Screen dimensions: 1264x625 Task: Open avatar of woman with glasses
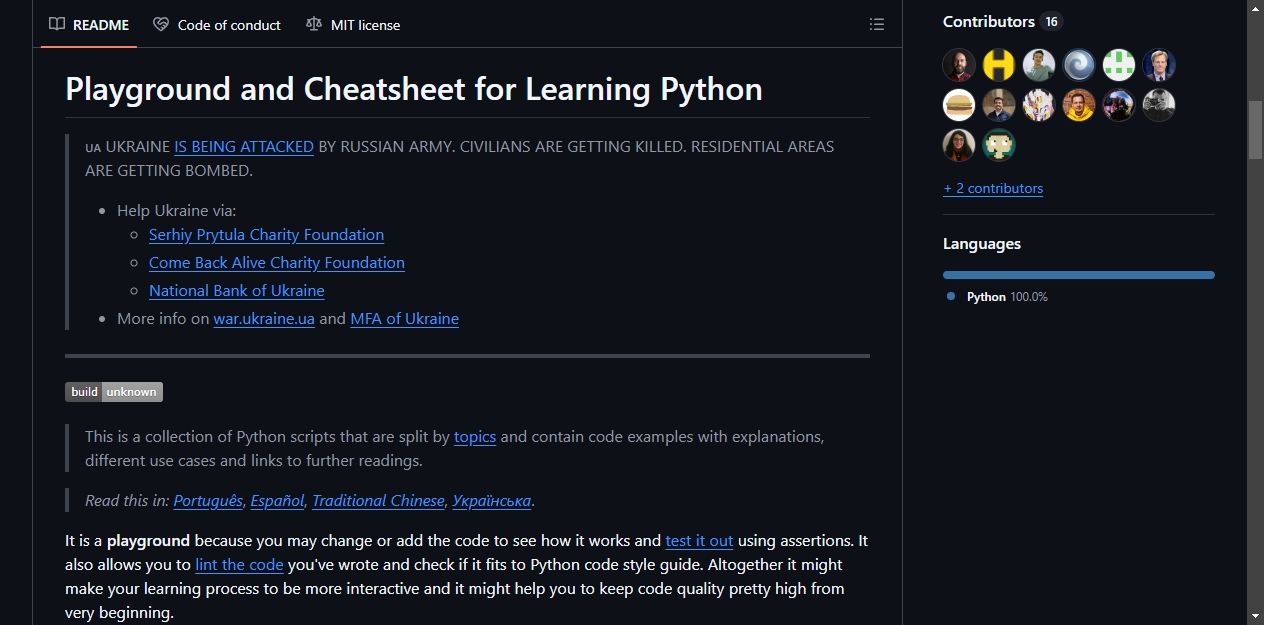point(959,145)
